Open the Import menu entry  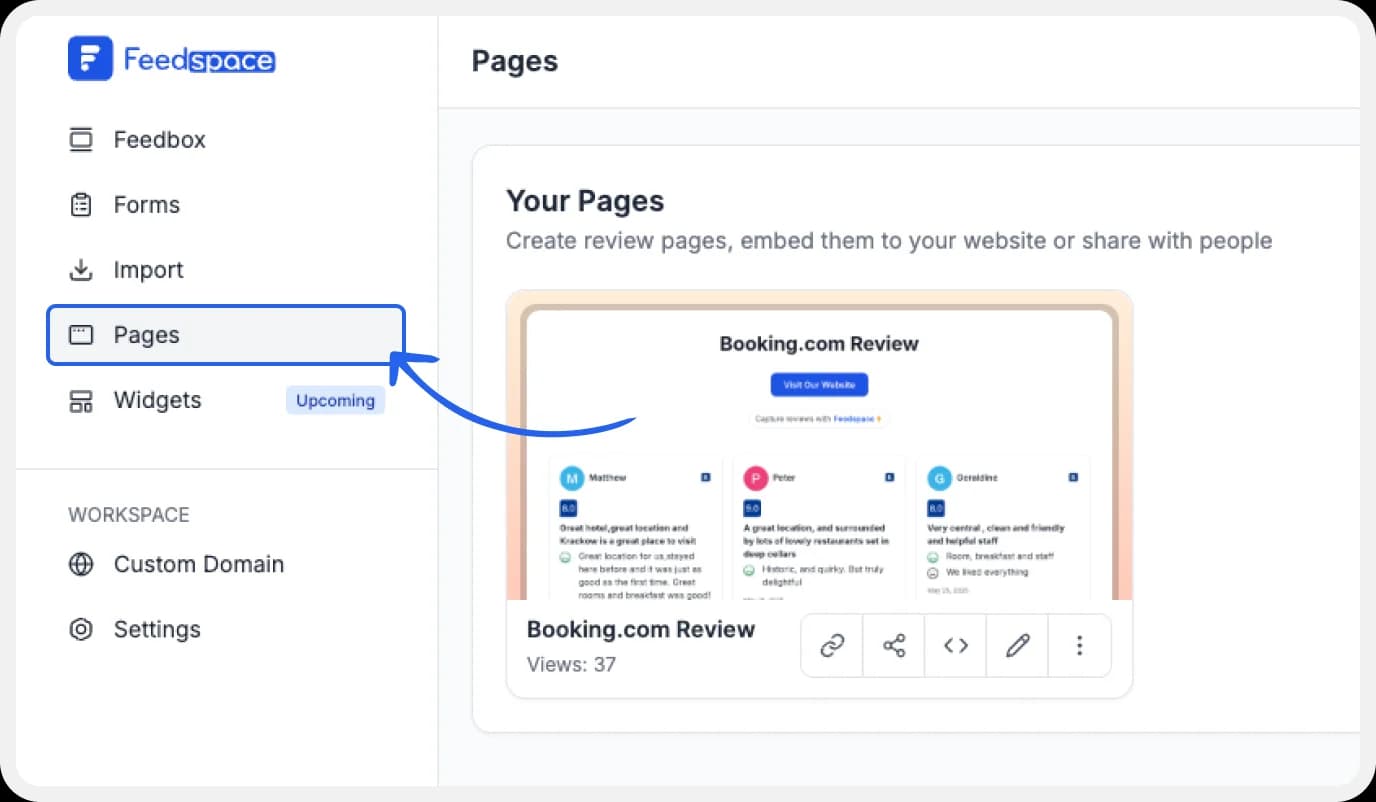click(148, 269)
